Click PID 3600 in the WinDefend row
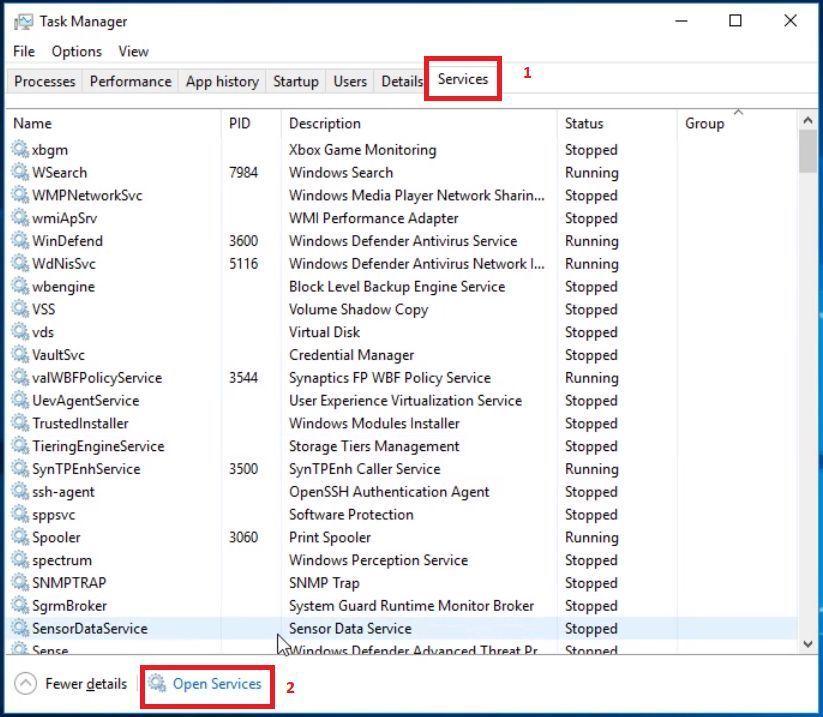Screen dimensions: 823x717 (x=243, y=240)
